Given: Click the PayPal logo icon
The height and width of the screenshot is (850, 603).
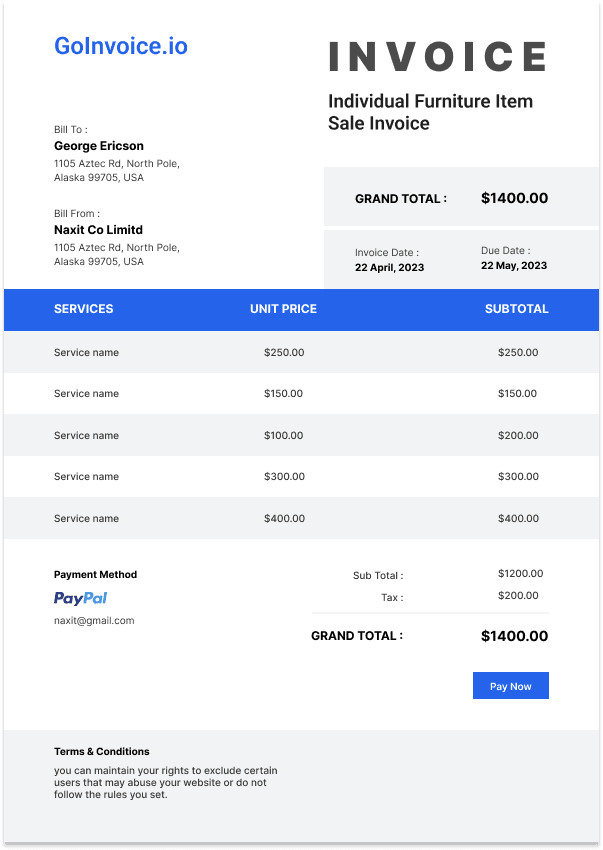Looking at the screenshot, I should [80, 598].
